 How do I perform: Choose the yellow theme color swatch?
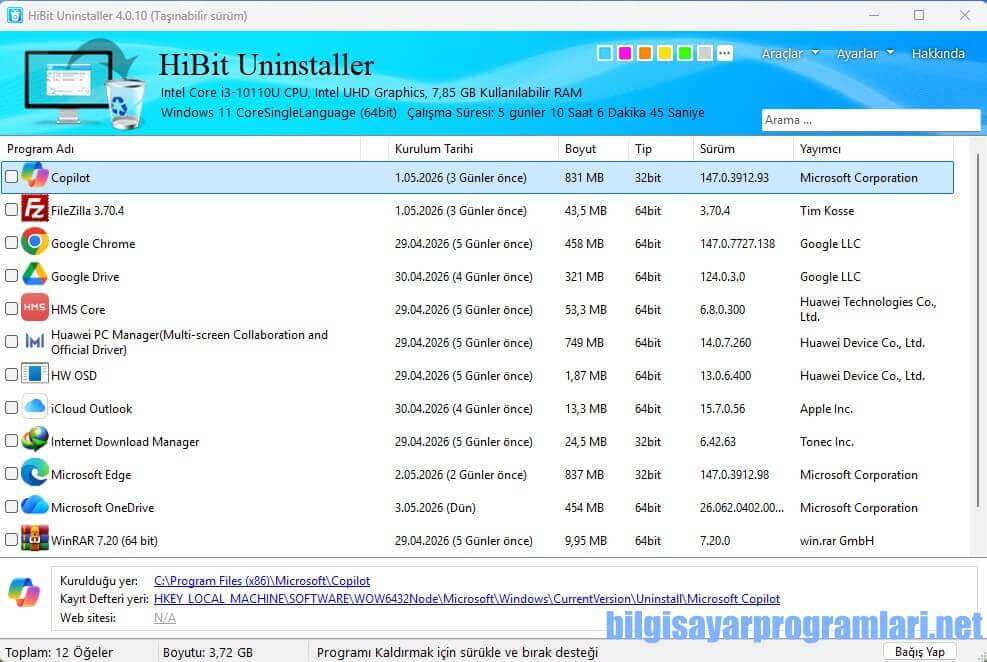click(665, 53)
